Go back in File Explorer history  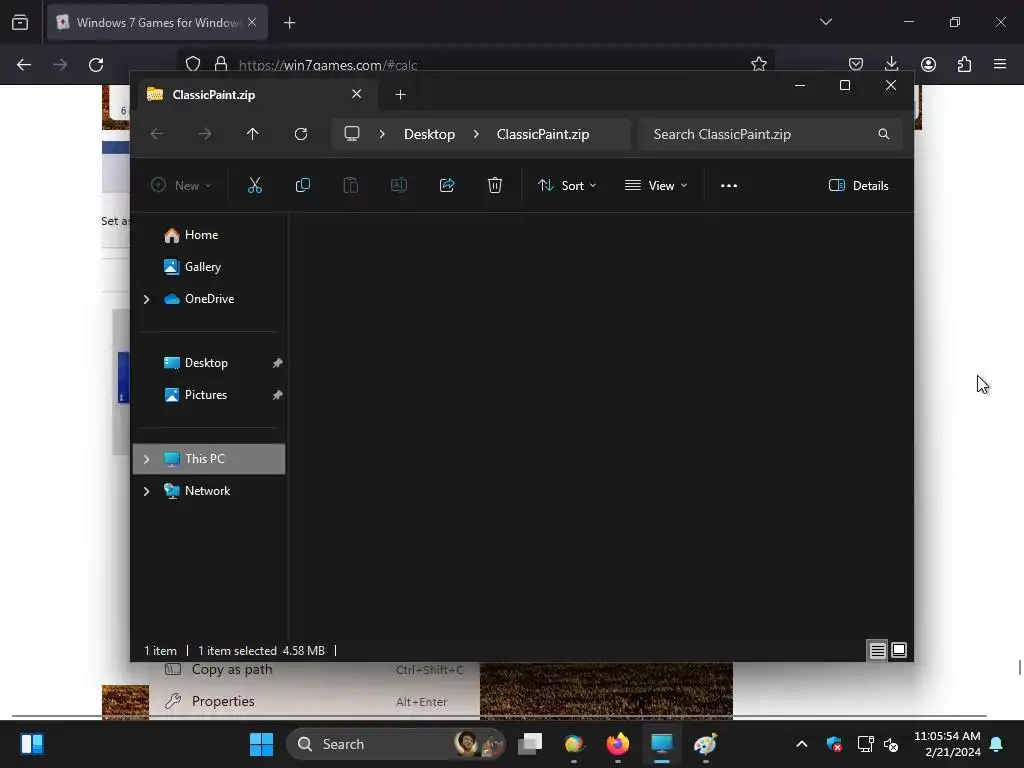(x=157, y=134)
